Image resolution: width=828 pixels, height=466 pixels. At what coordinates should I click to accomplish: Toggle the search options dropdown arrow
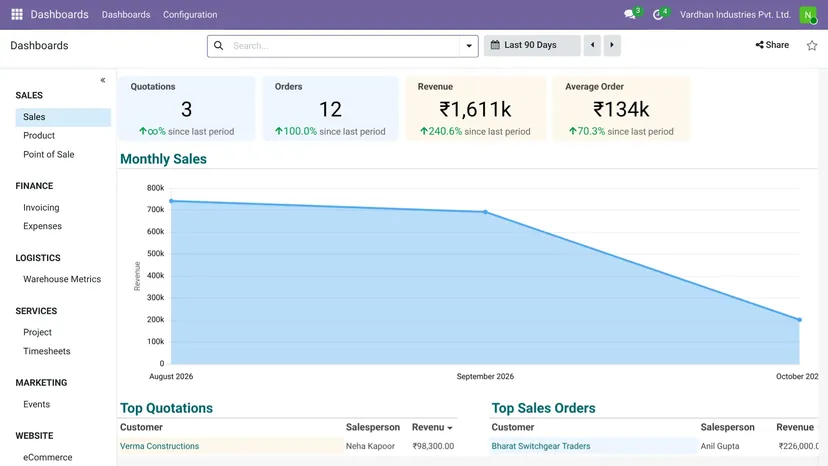469,46
